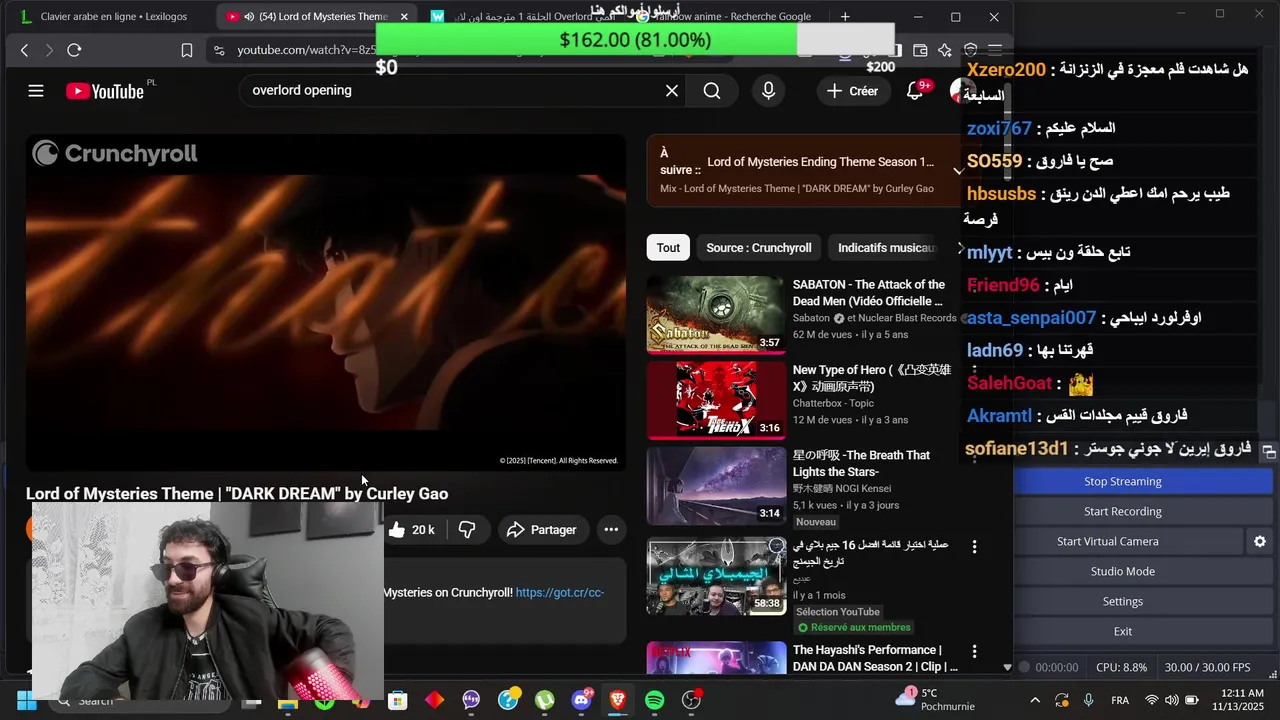
Task: Open site settings icon beside the URL
Action: point(218,50)
